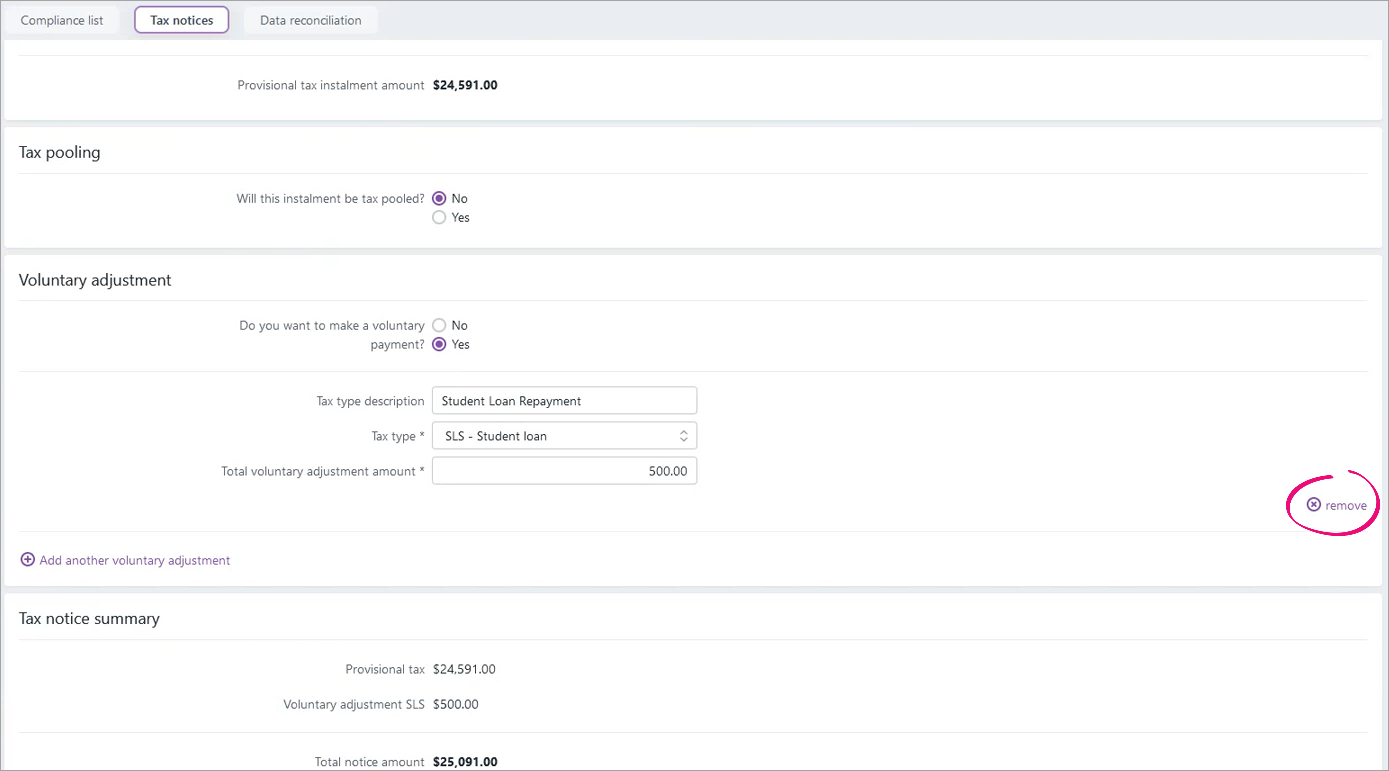
Task: Click the Add another voluntary adjustment link
Action: (135, 561)
